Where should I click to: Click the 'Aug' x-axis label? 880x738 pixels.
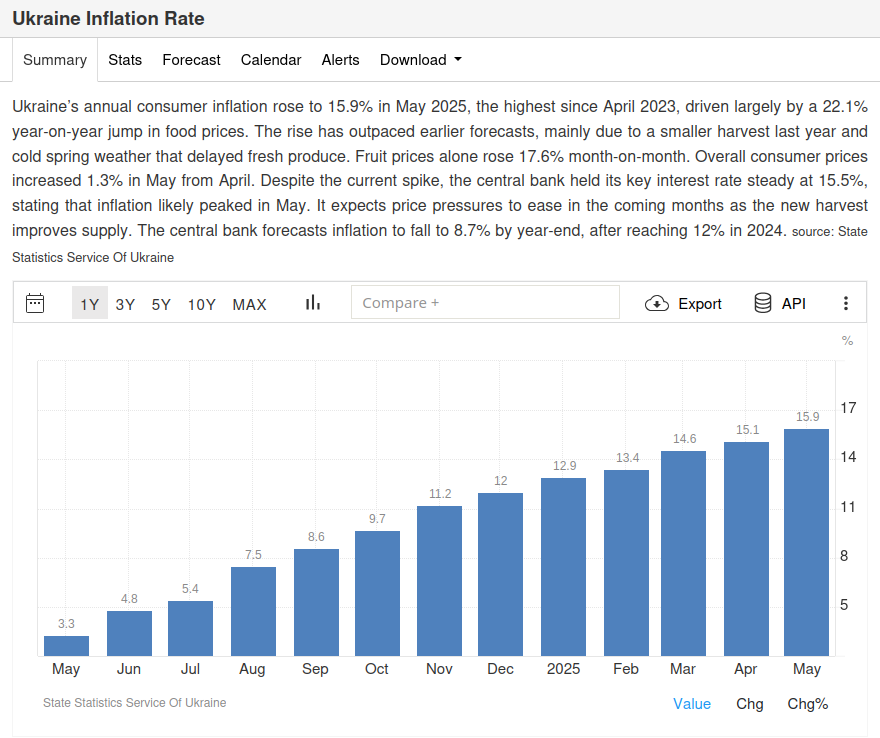pos(252,669)
